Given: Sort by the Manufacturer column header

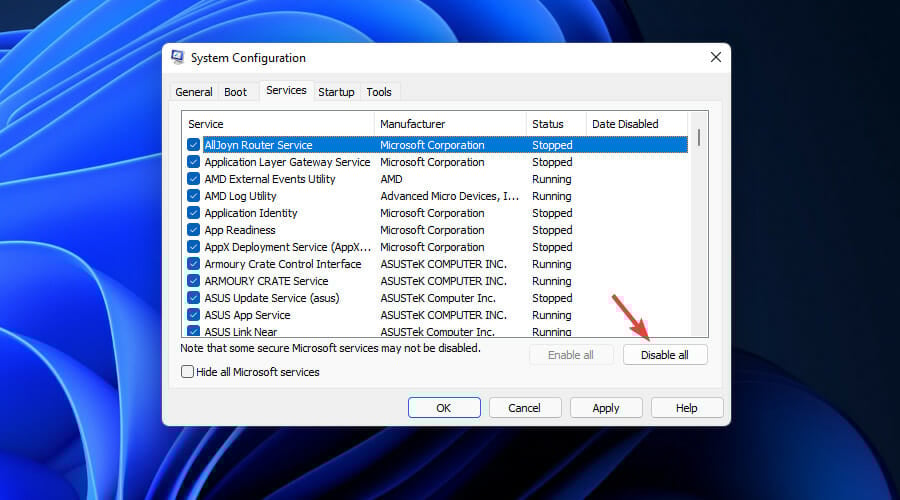Looking at the screenshot, I should (450, 124).
